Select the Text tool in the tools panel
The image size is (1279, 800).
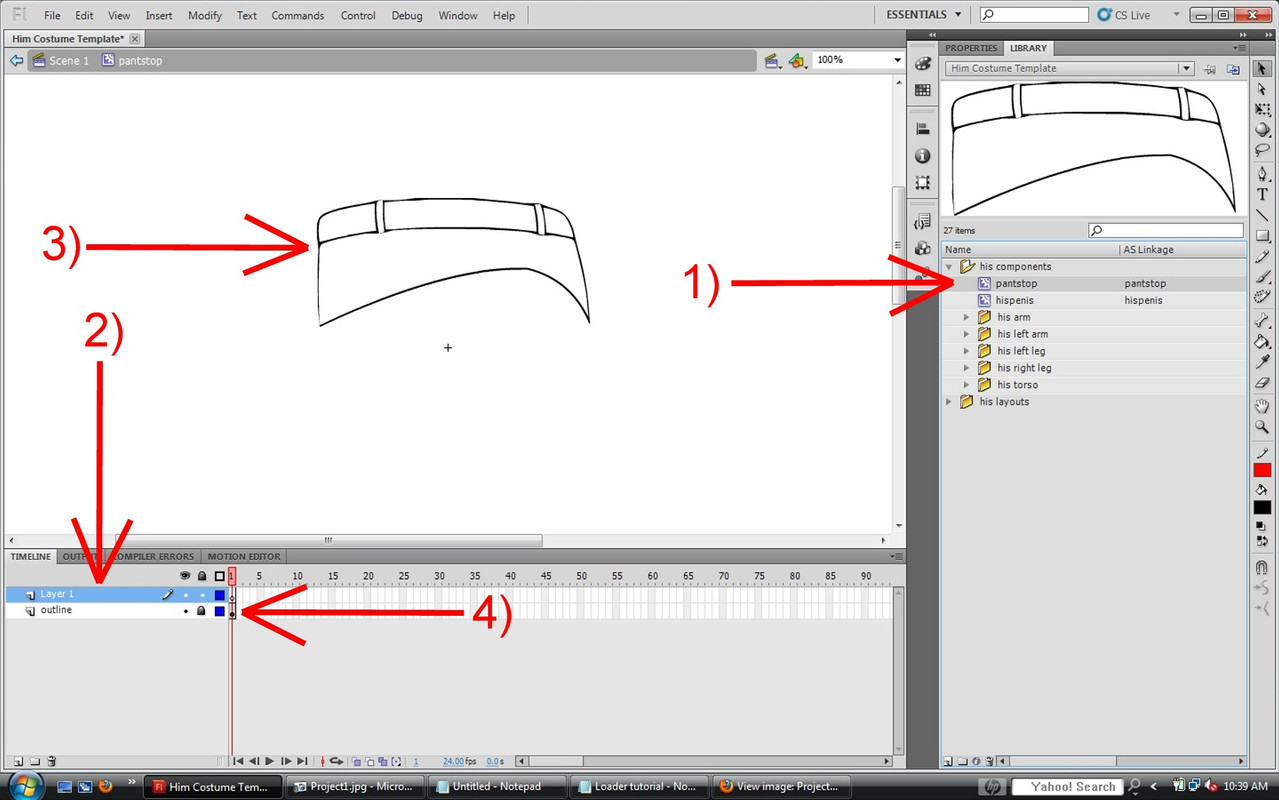[1262, 194]
